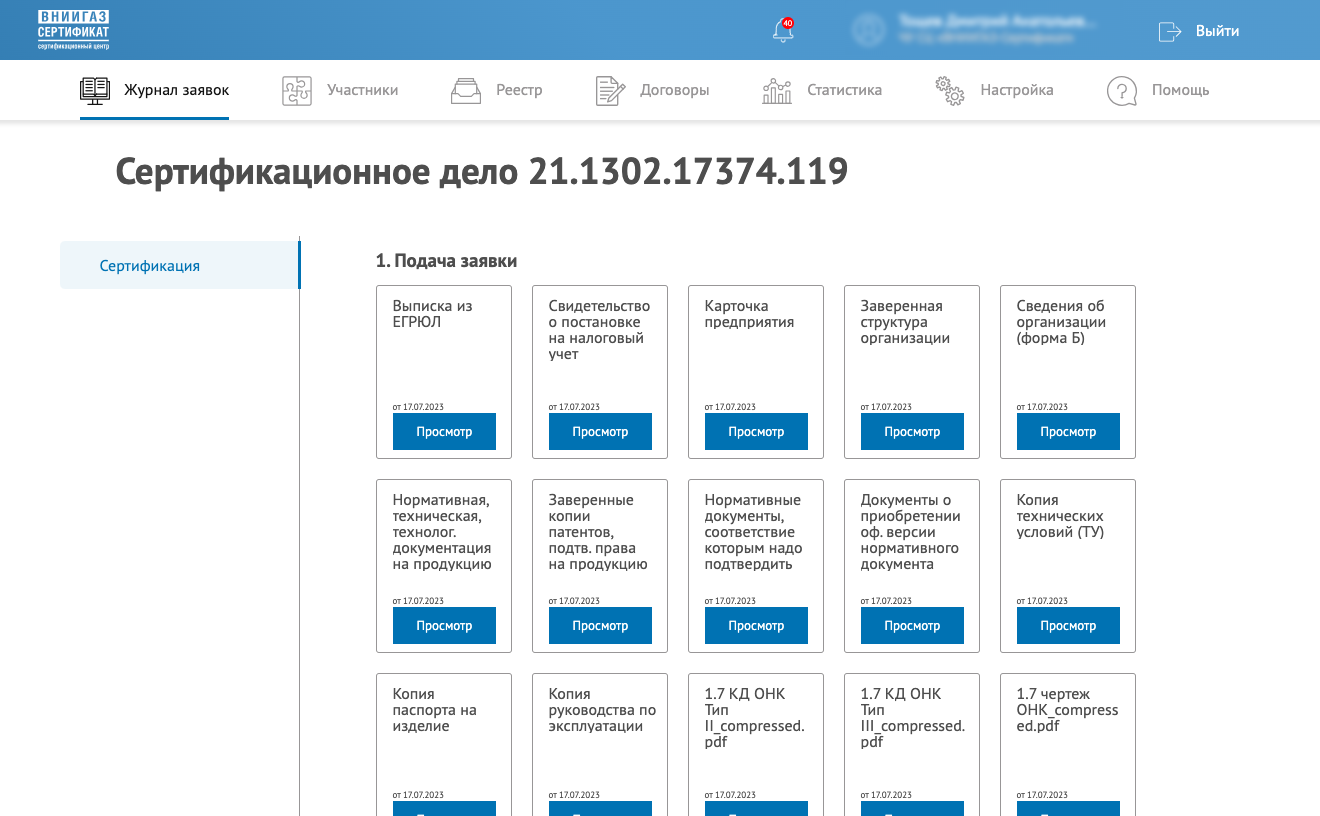Click the Статистика chart icon
Viewport: 1320px width, 816px height.
(777, 90)
